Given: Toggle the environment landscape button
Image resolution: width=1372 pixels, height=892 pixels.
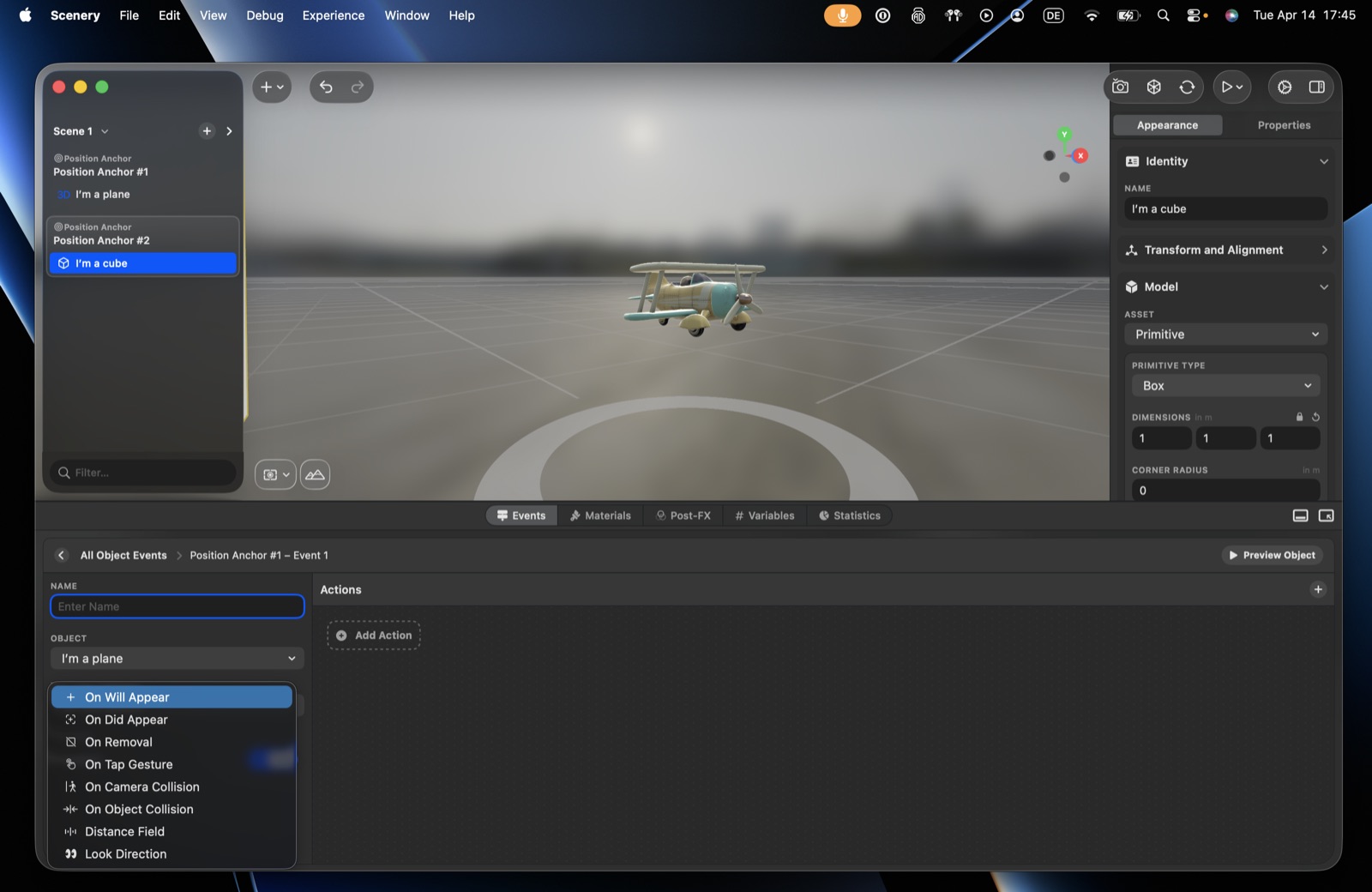Looking at the screenshot, I should [315, 474].
